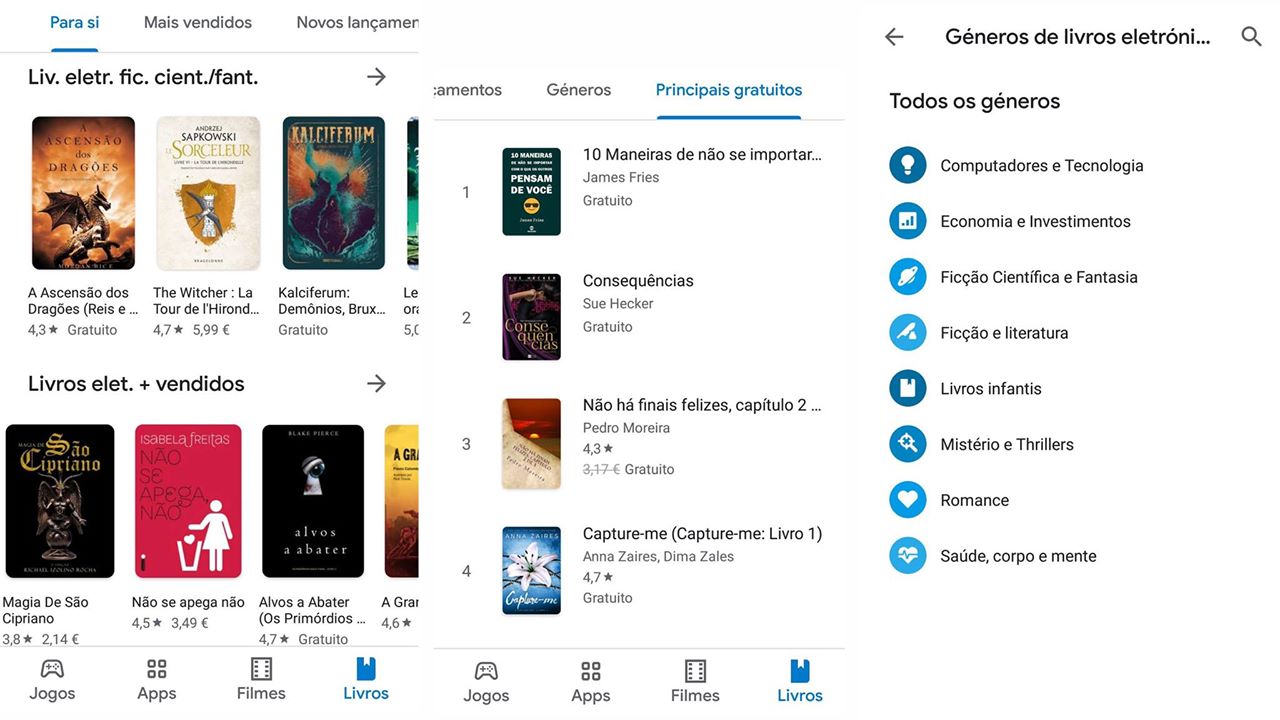Screen dimensions: 1280x720
Task: Tap the back arrow in the genres screen
Action: [894, 37]
